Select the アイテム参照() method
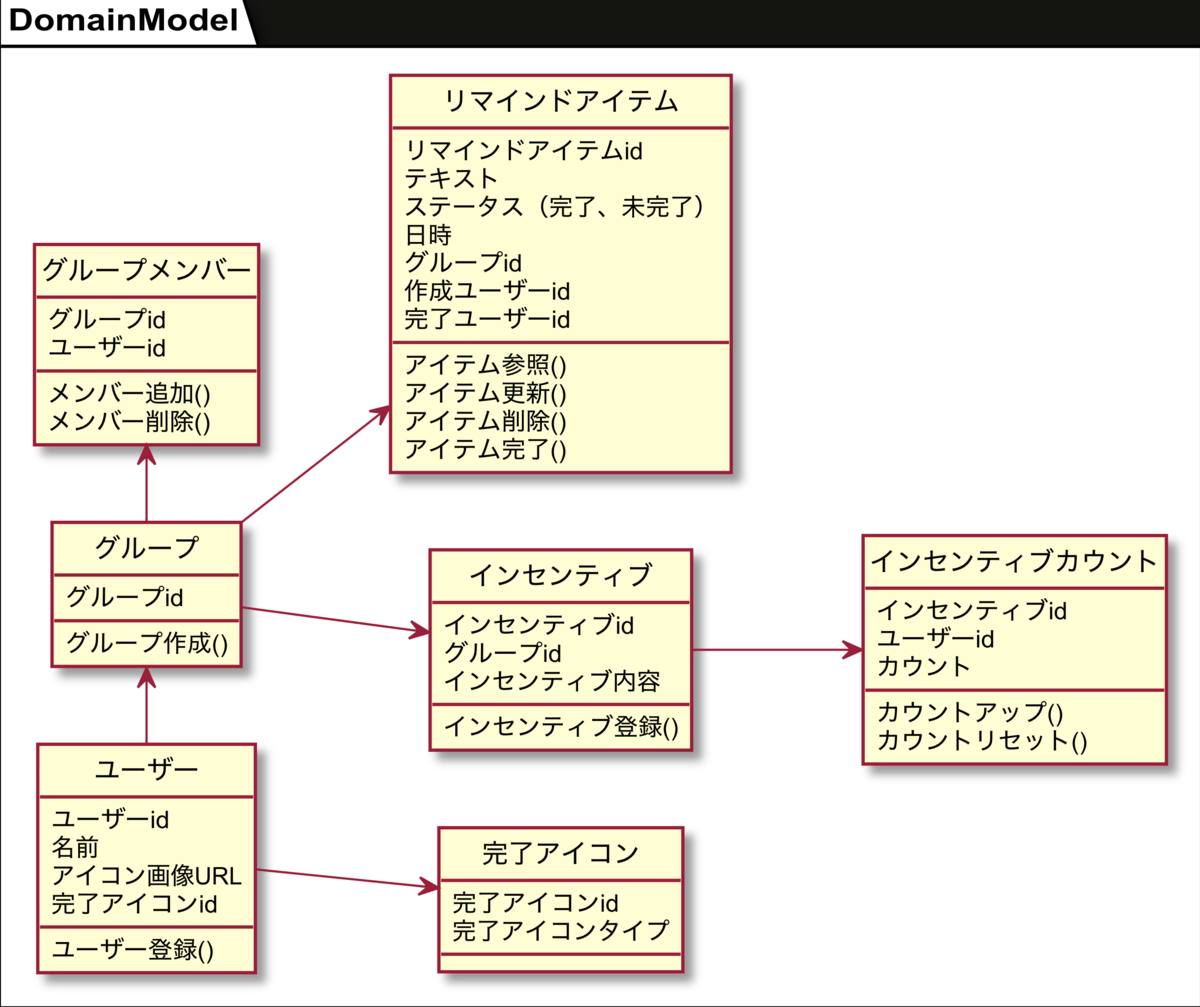The height and width of the screenshot is (1007, 1200). click(x=486, y=365)
